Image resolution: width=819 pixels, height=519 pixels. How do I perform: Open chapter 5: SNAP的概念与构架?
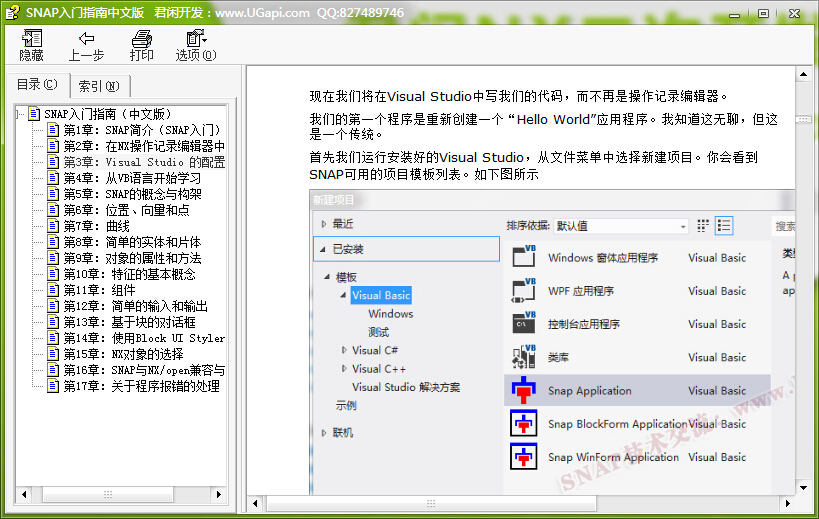coord(132,194)
